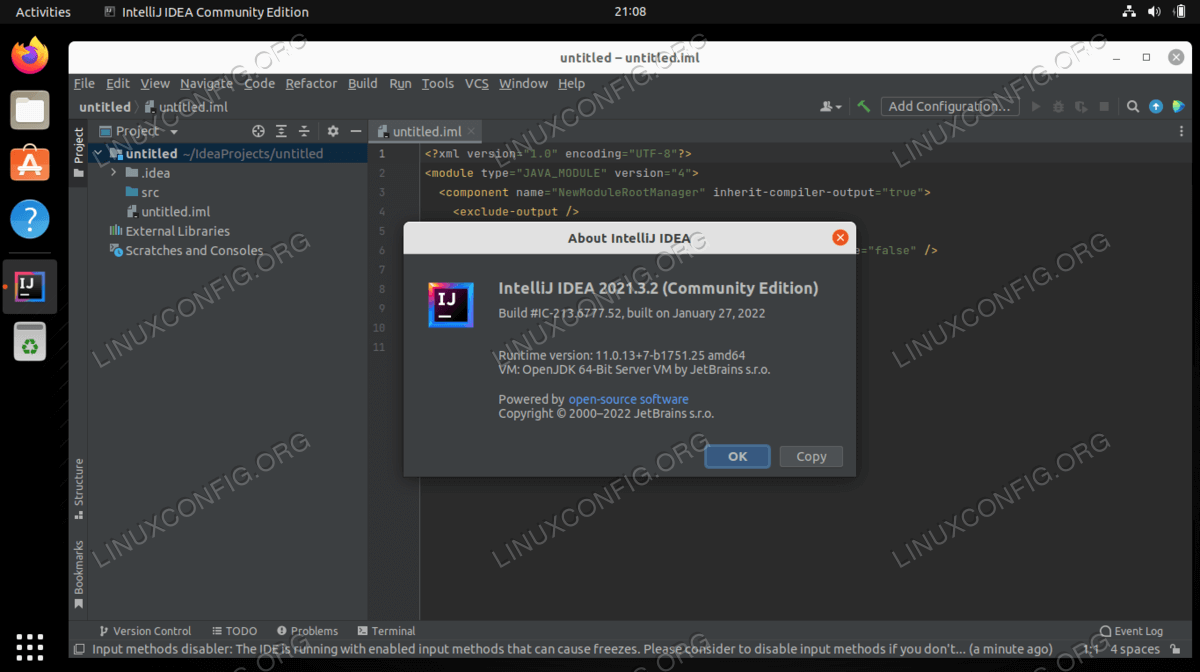The height and width of the screenshot is (672, 1200).
Task: Click Copy in the About dialog
Action: (811, 456)
